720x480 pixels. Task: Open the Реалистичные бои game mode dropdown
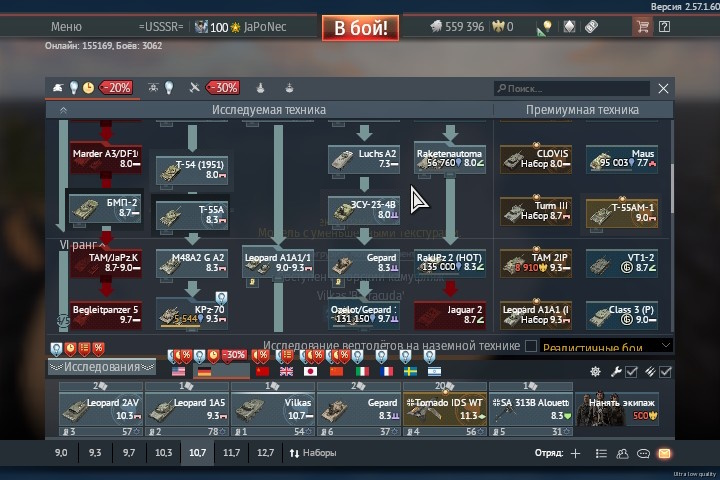[x=606, y=346]
